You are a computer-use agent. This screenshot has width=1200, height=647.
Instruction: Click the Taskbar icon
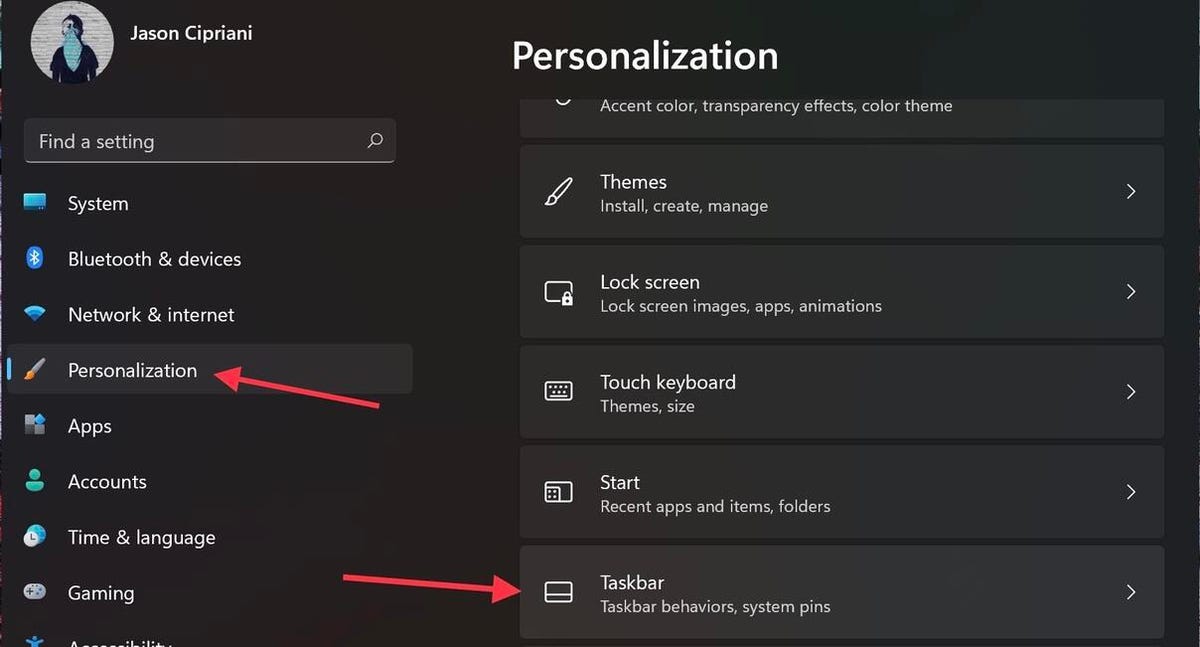pos(558,592)
